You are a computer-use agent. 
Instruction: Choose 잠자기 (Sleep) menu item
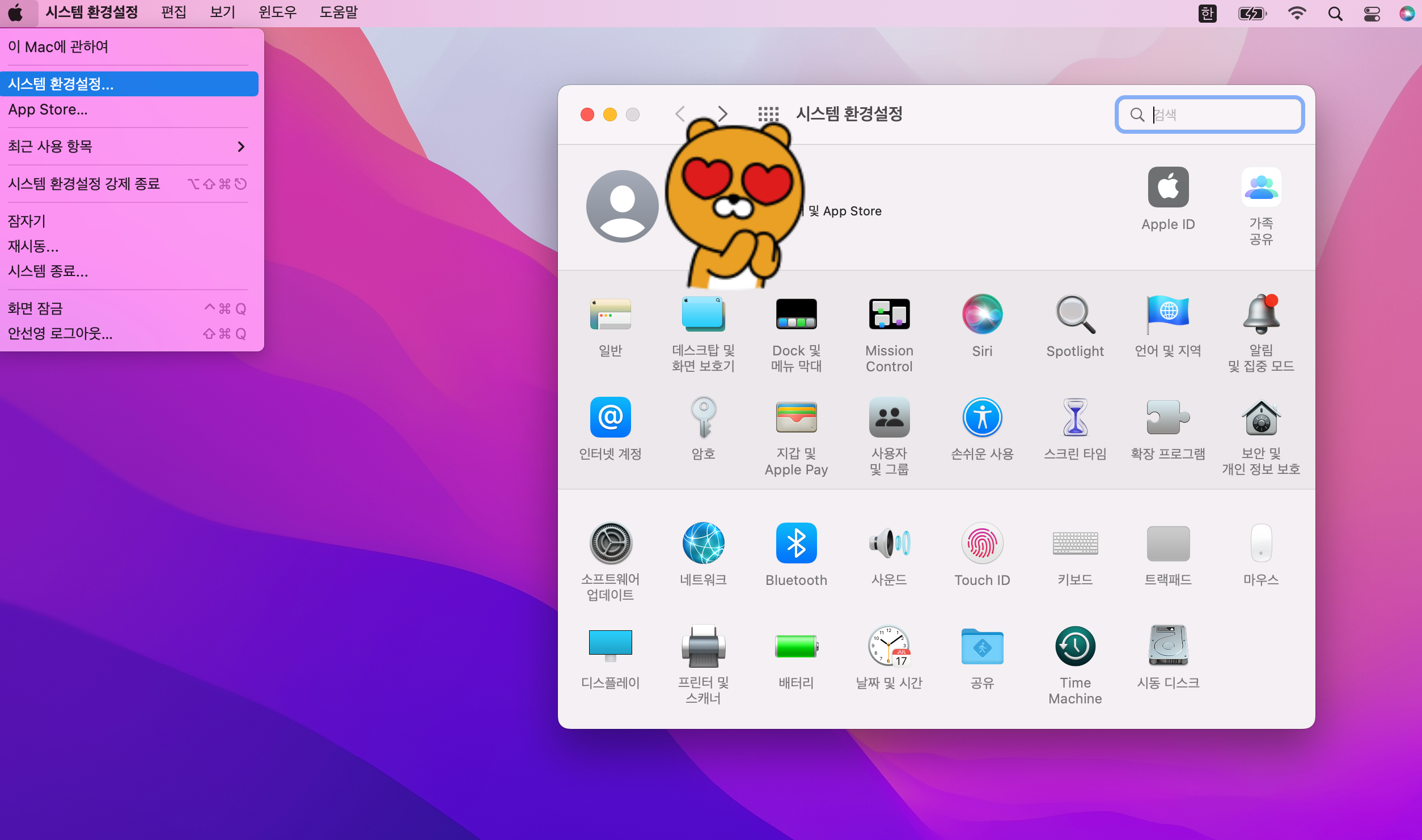pos(129,221)
